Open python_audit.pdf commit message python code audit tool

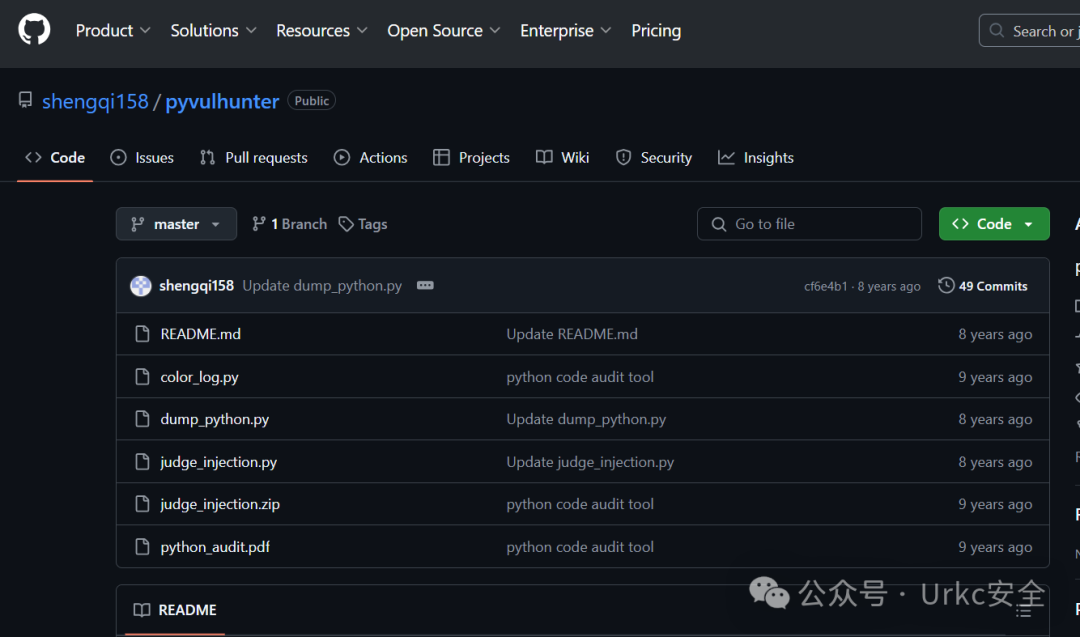click(580, 547)
